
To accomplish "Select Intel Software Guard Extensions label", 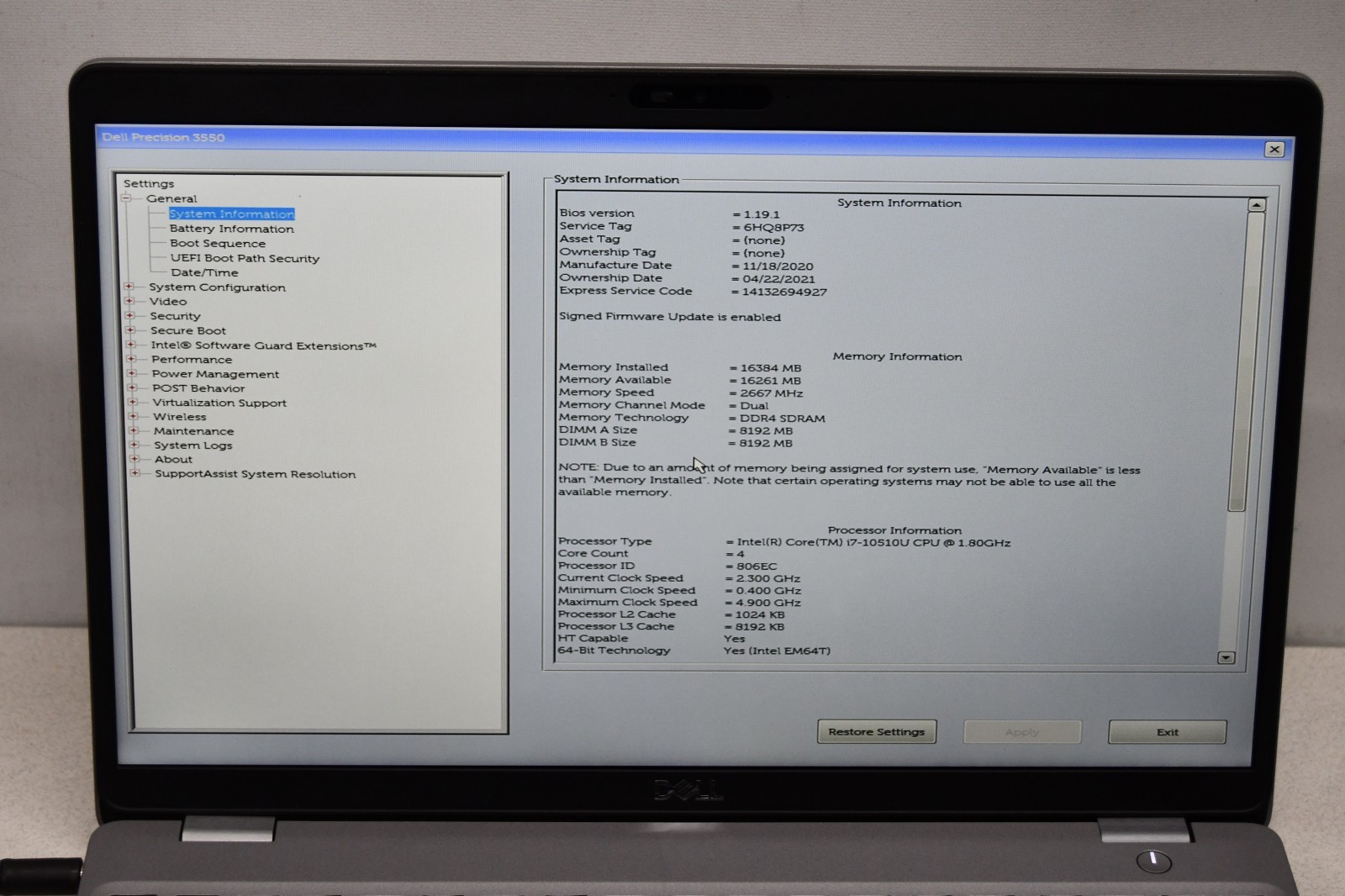I will [264, 345].
